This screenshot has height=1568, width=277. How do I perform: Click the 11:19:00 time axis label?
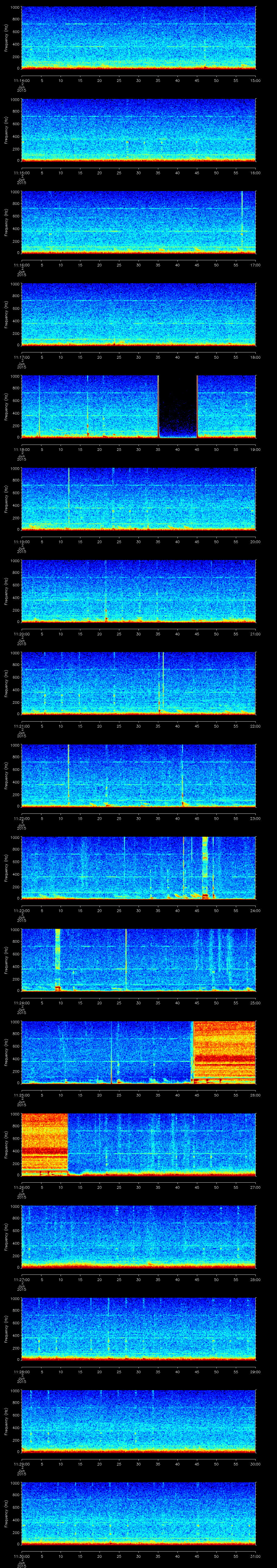21,542
